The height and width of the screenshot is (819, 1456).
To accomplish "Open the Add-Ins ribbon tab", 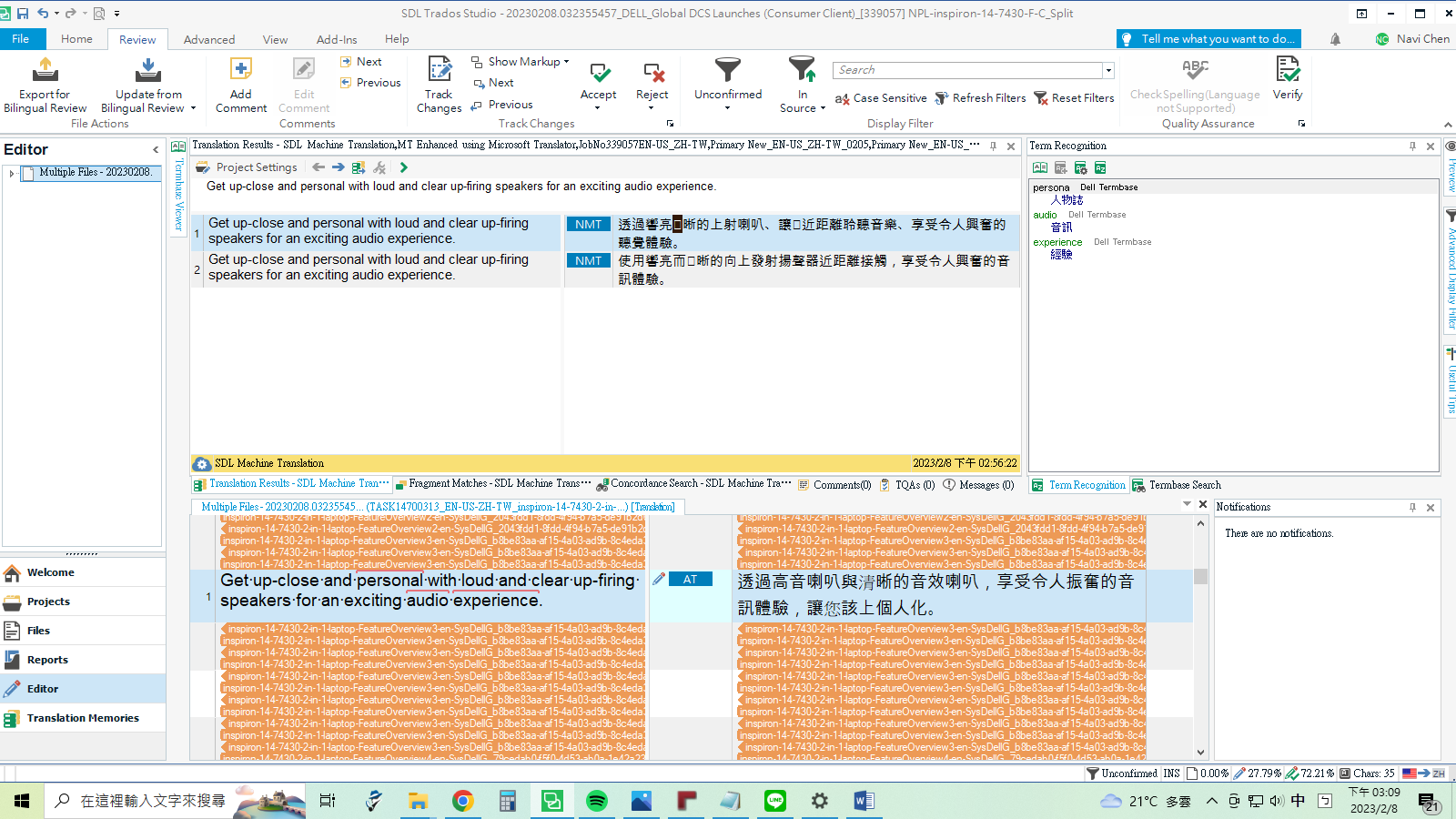I will [337, 39].
